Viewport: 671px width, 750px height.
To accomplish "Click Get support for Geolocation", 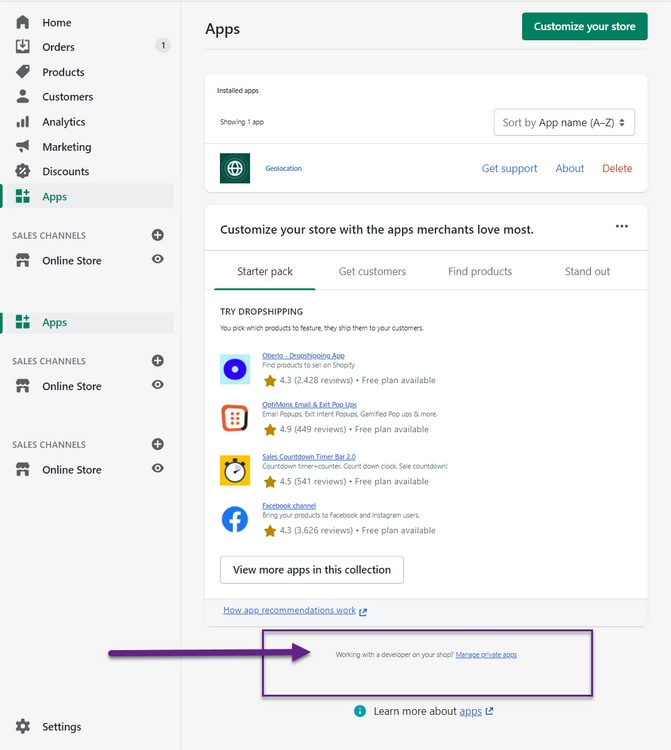I will 509,168.
